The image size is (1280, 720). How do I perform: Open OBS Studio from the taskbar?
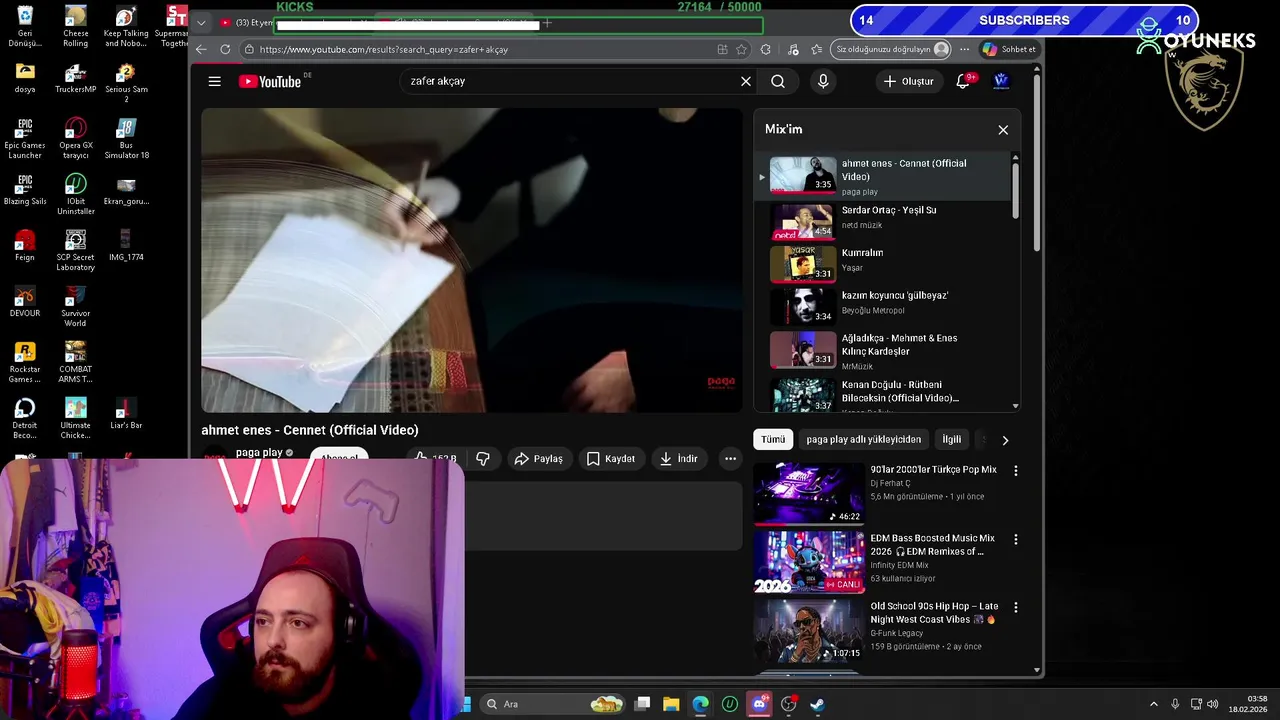788,704
